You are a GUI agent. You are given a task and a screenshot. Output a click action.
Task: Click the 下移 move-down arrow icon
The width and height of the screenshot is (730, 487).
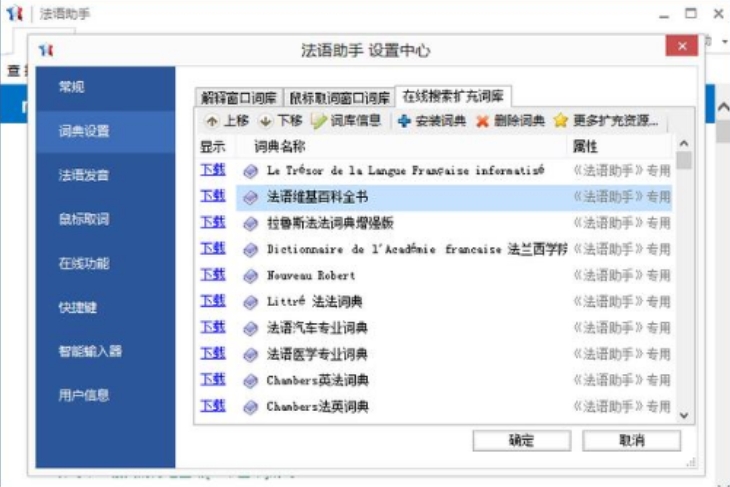pyautogui.click(x=265, y=122)
